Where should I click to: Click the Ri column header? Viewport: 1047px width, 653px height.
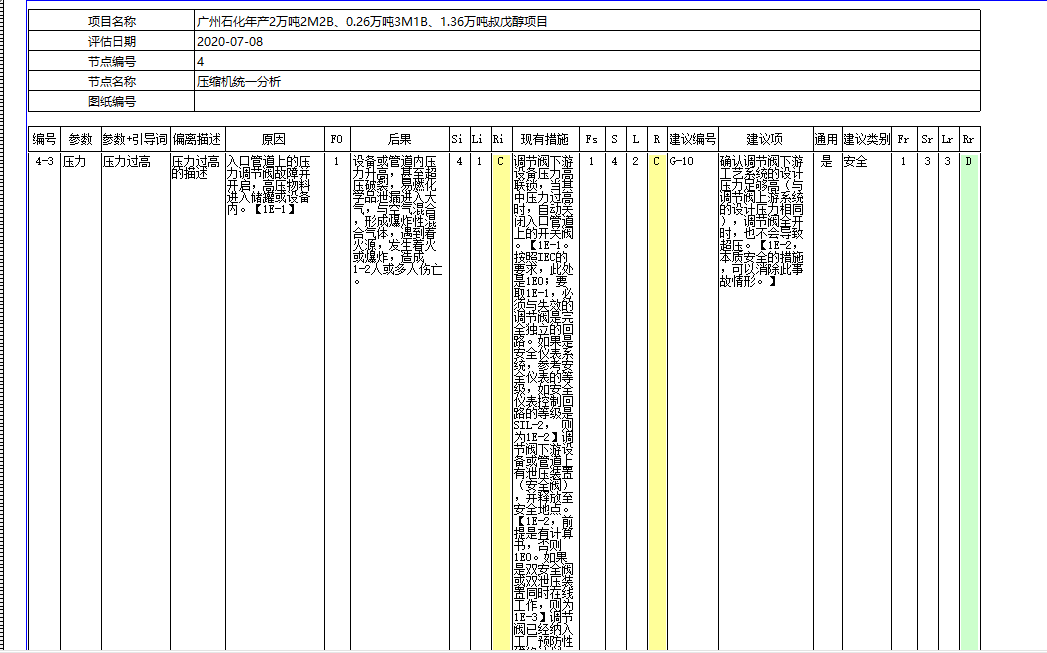tap(501, 139)
